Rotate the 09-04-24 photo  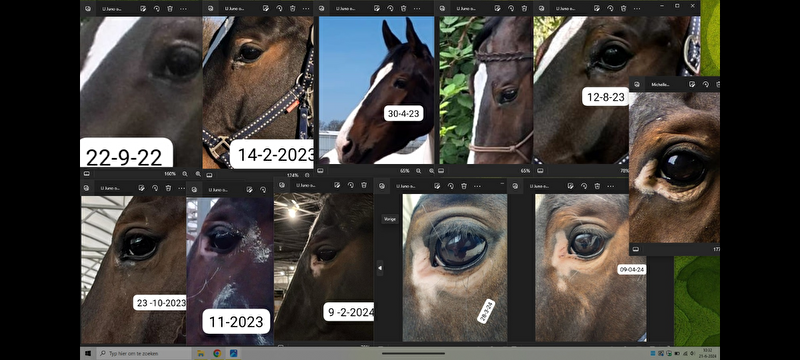[584, 186]
